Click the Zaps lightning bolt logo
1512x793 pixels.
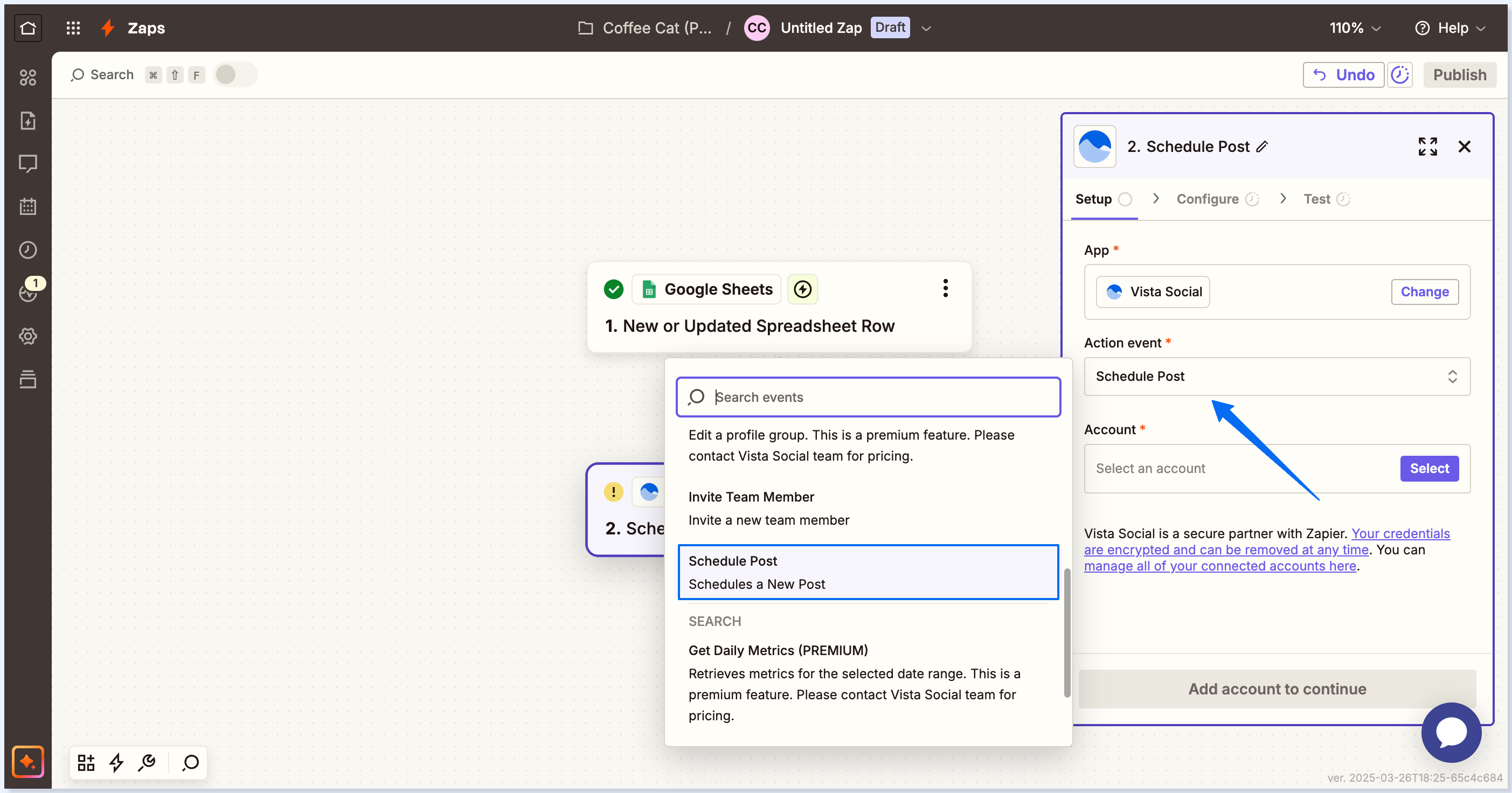click(107, 27)
